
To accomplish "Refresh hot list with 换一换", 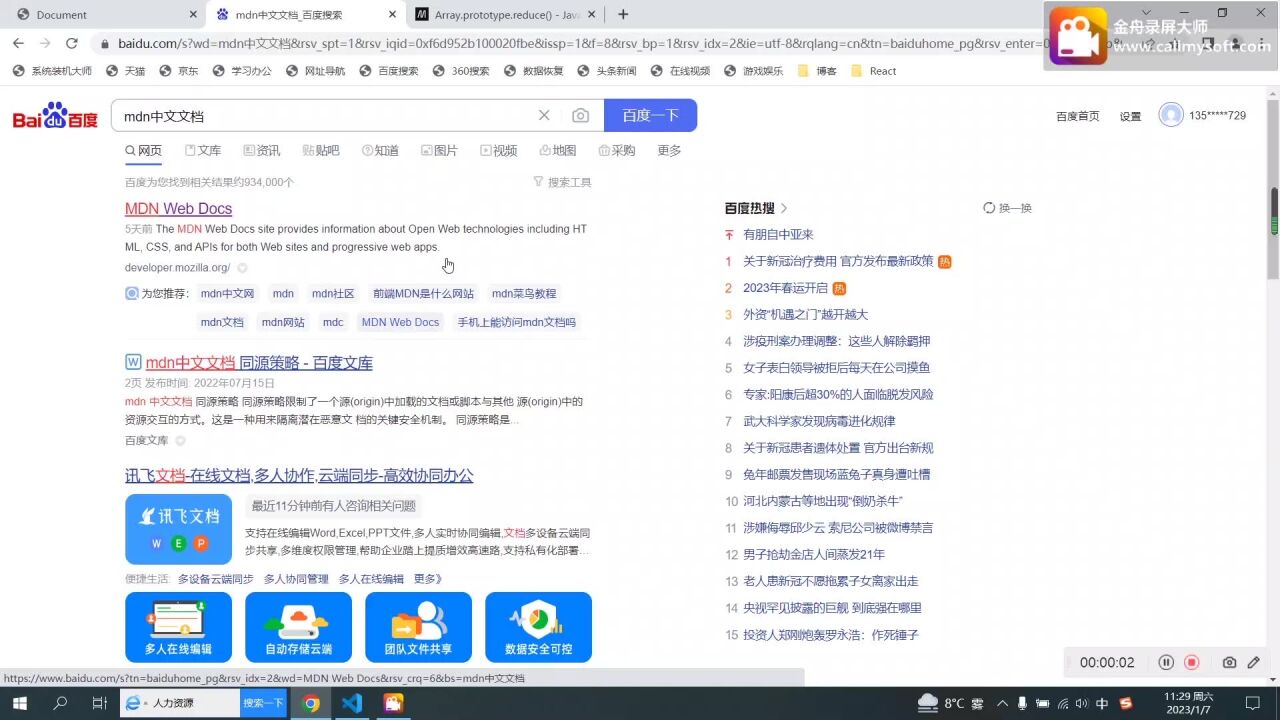I will click(x=1007, y=208).
